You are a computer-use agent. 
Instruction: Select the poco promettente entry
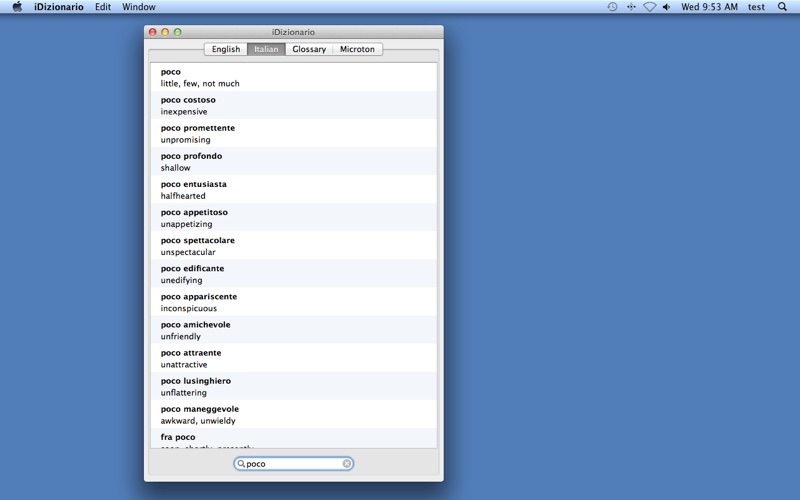[294, 133]
